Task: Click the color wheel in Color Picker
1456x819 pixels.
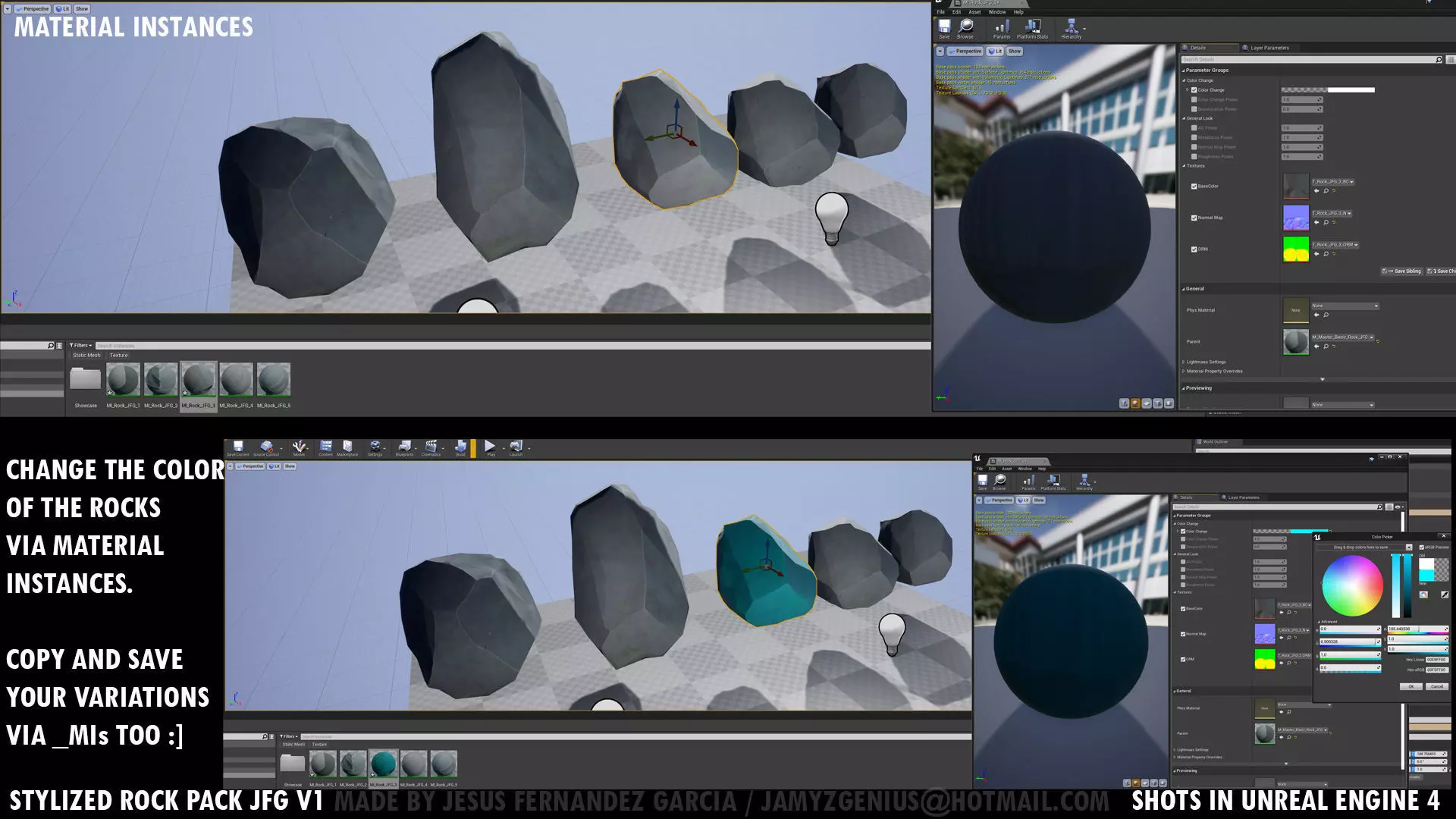Action: pos(1353,585)
